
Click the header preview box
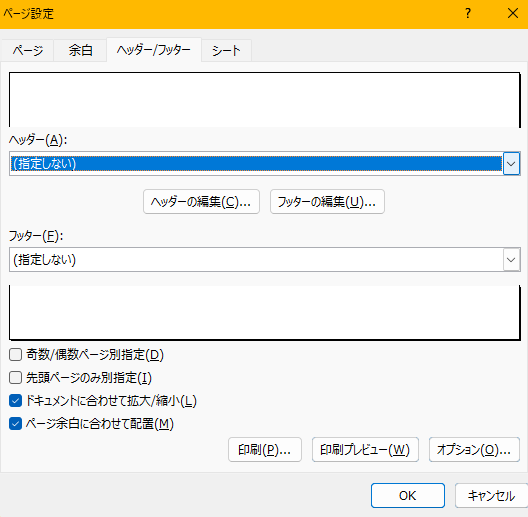265,99
